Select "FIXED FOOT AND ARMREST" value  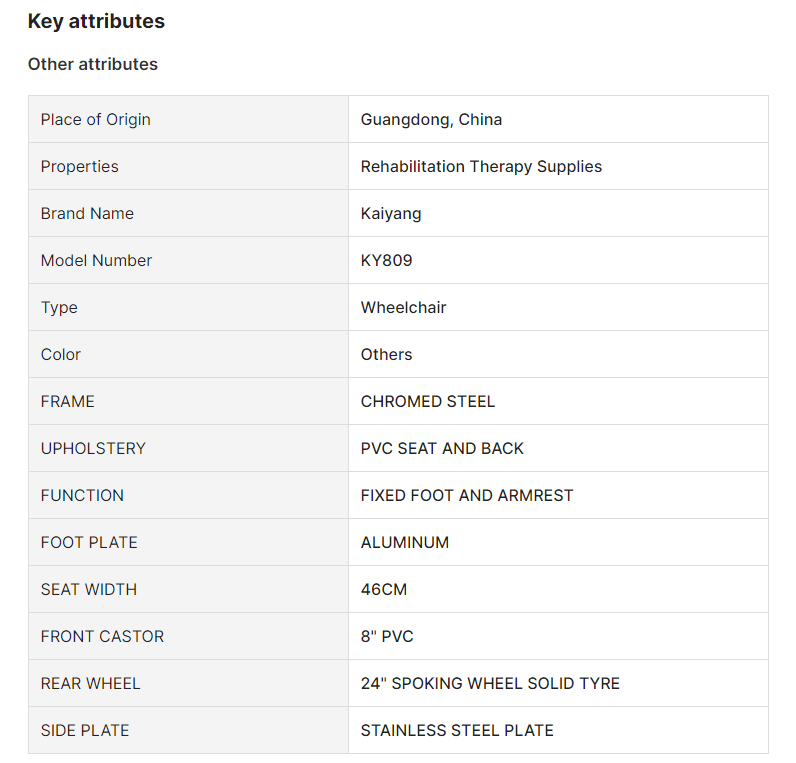[x=467, y=495]
